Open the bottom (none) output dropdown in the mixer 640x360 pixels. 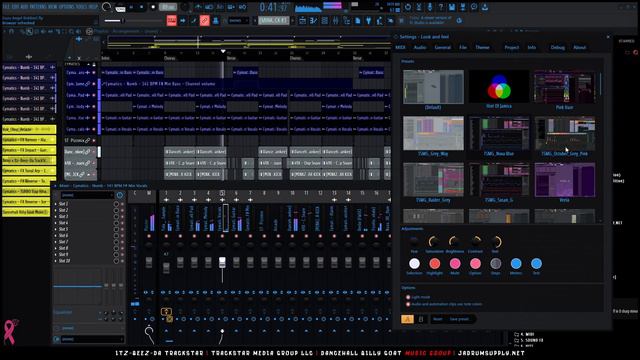coord(92,339)
